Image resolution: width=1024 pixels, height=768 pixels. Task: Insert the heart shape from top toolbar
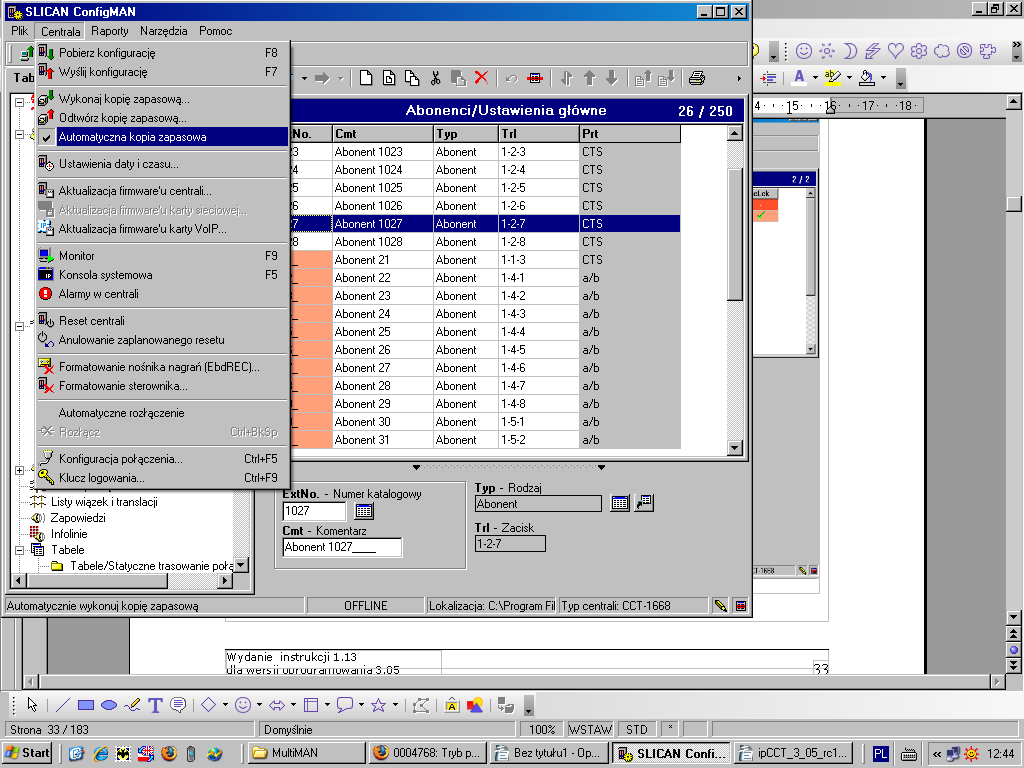click(x=896, y=51)
